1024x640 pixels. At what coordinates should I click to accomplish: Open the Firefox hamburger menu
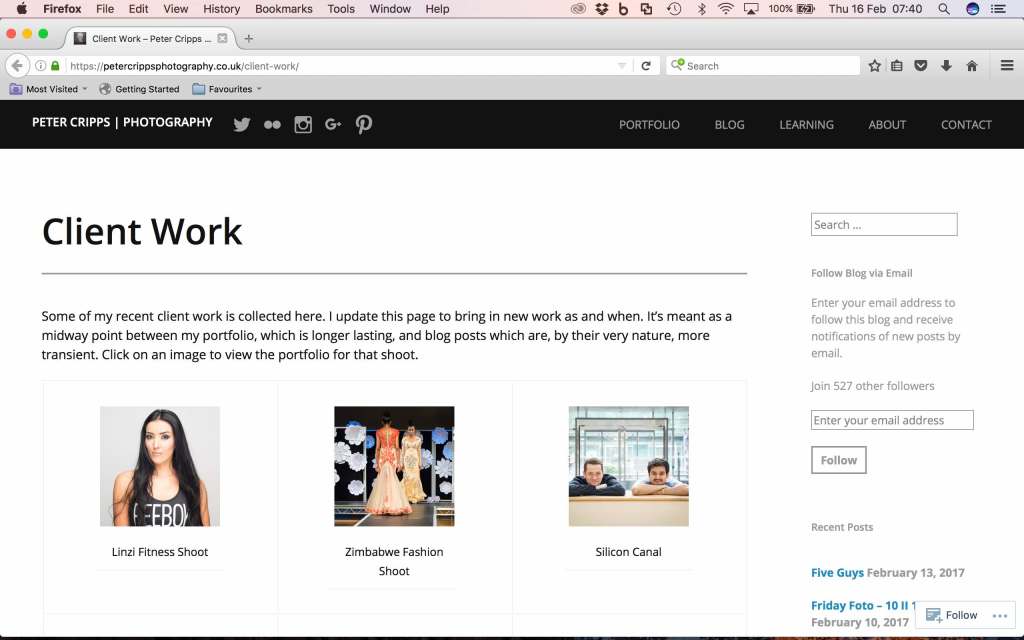pos(1006,65)
